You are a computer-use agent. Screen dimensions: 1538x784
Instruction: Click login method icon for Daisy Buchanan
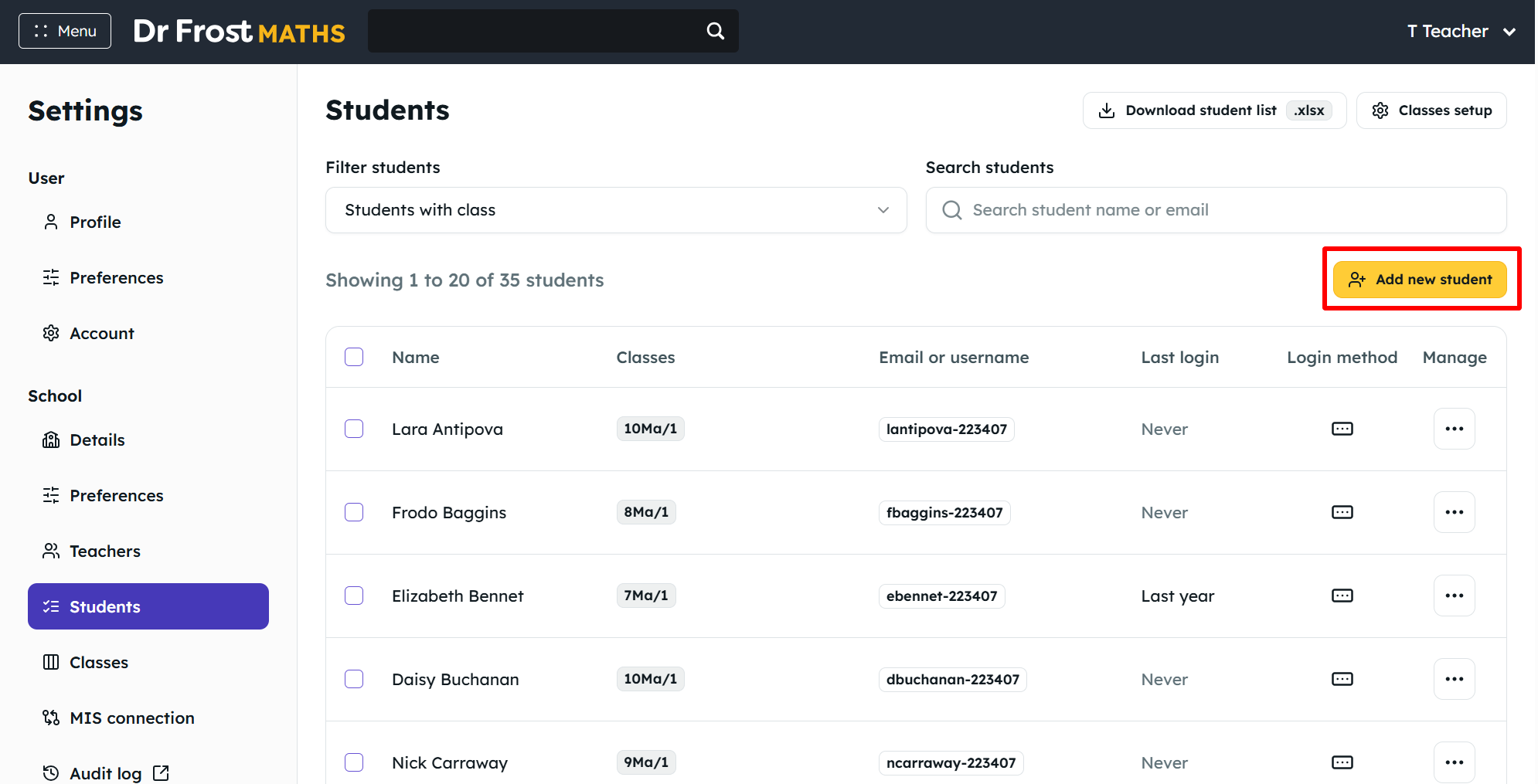pos(1342,679)
